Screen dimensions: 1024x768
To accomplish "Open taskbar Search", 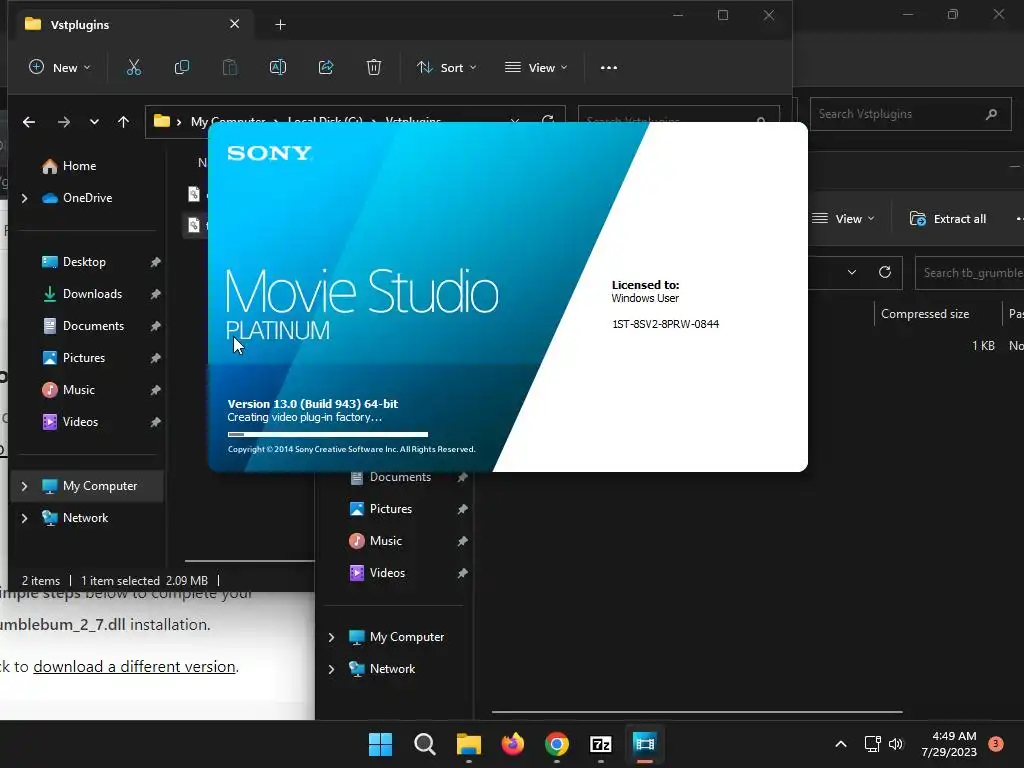I will [424, 744].
